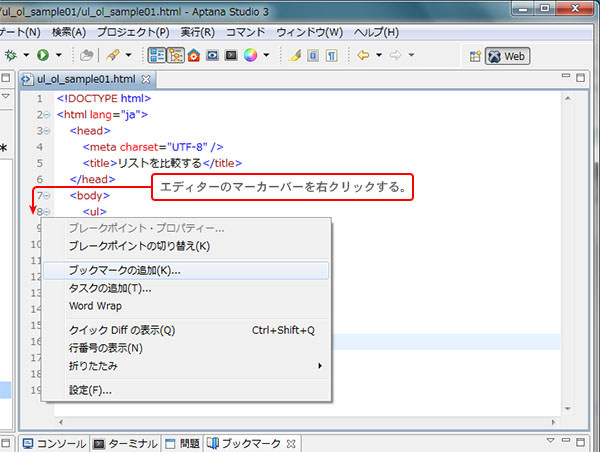Click the Debug bug icon in toolbar
Viewport: 600px width, 452px height.
coord(11,55)
